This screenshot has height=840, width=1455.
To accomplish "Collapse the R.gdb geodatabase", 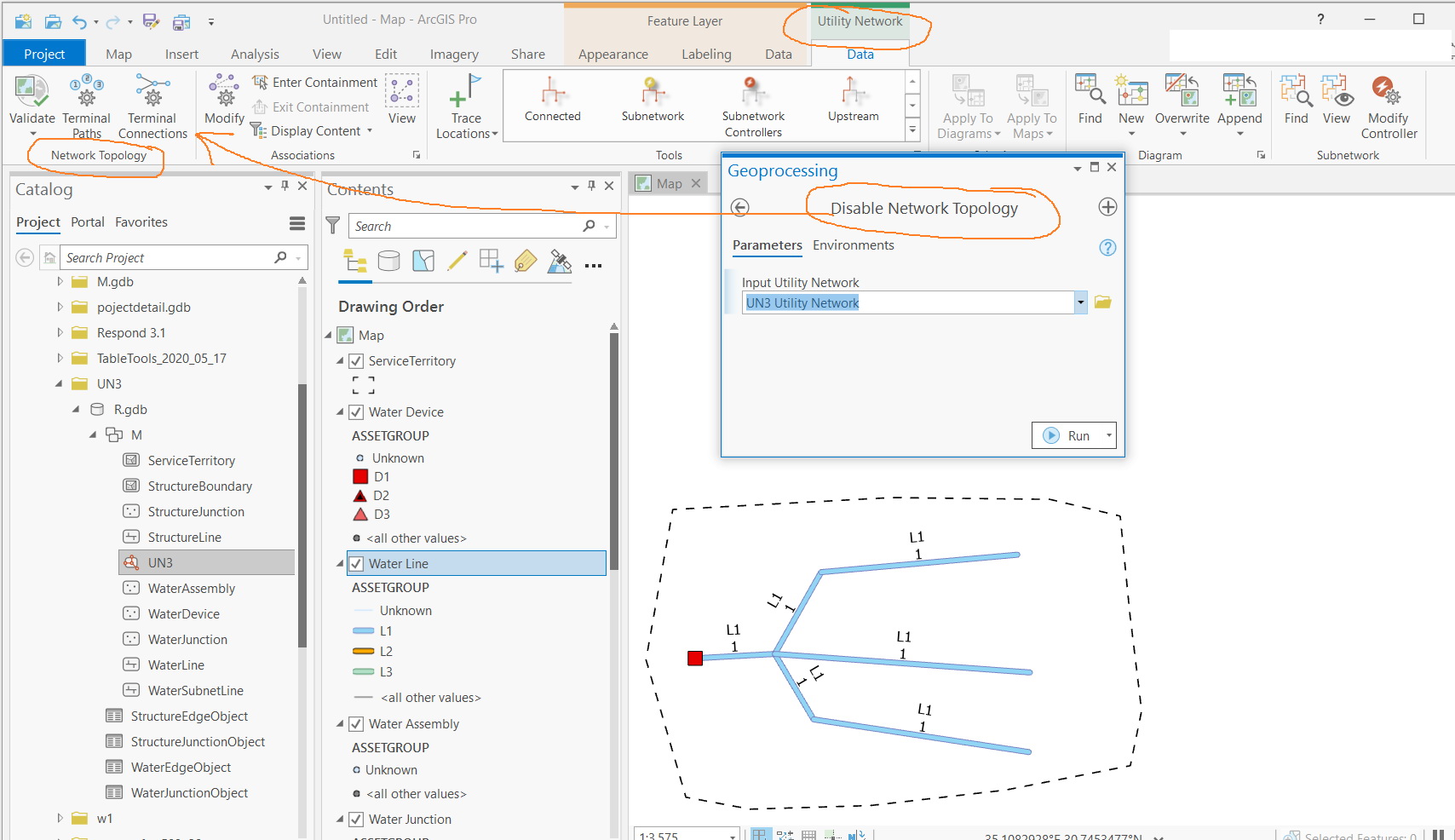I will [77, 409].
